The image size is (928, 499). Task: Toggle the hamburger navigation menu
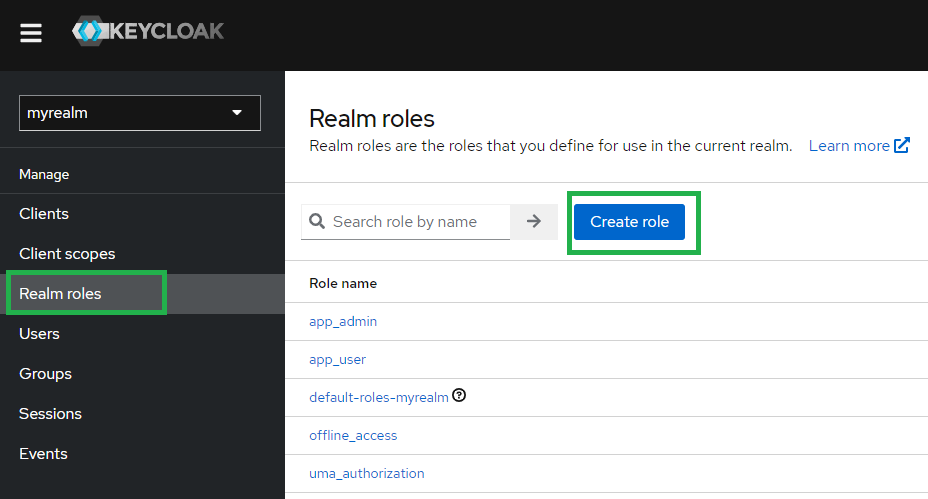click(31, 33)
